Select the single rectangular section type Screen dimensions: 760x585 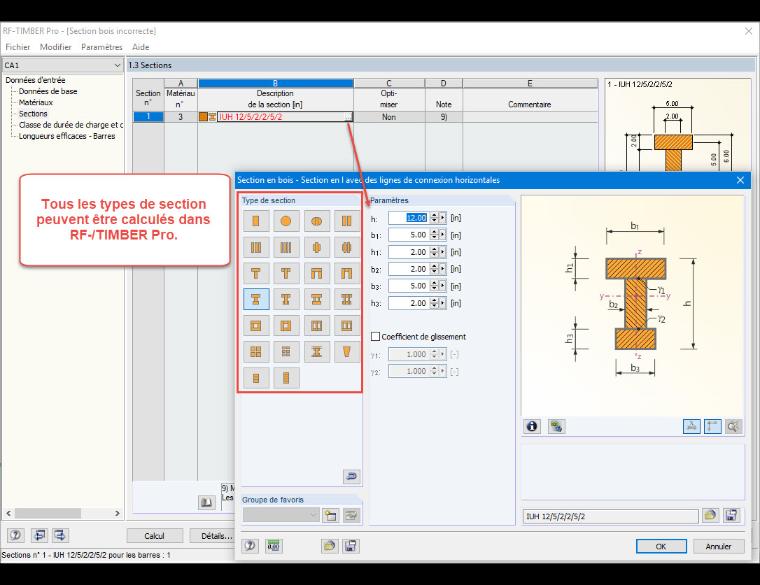[x=255, y=221]
